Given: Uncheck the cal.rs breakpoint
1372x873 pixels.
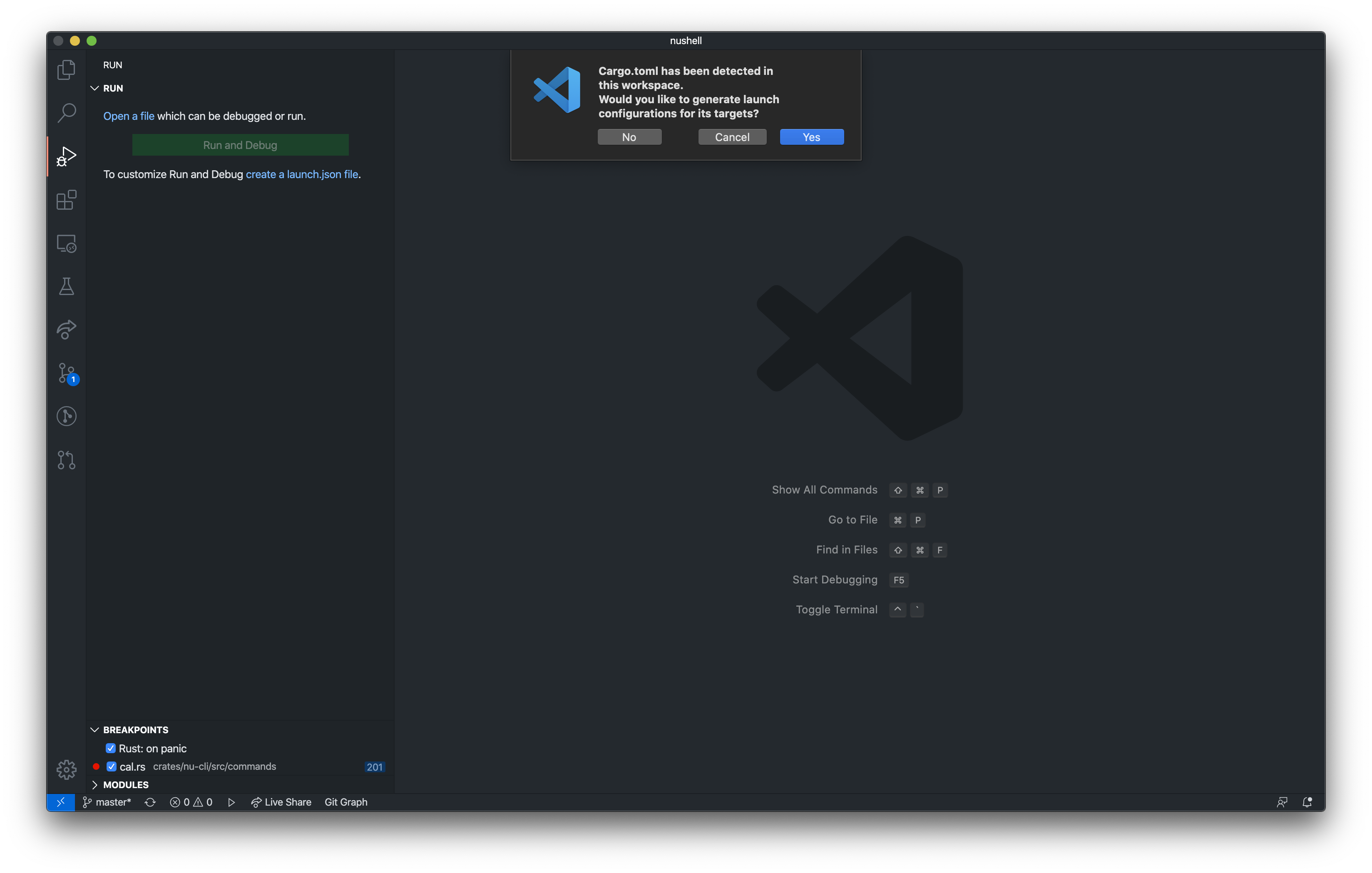Looking at the screenshot, I should 111,766.
